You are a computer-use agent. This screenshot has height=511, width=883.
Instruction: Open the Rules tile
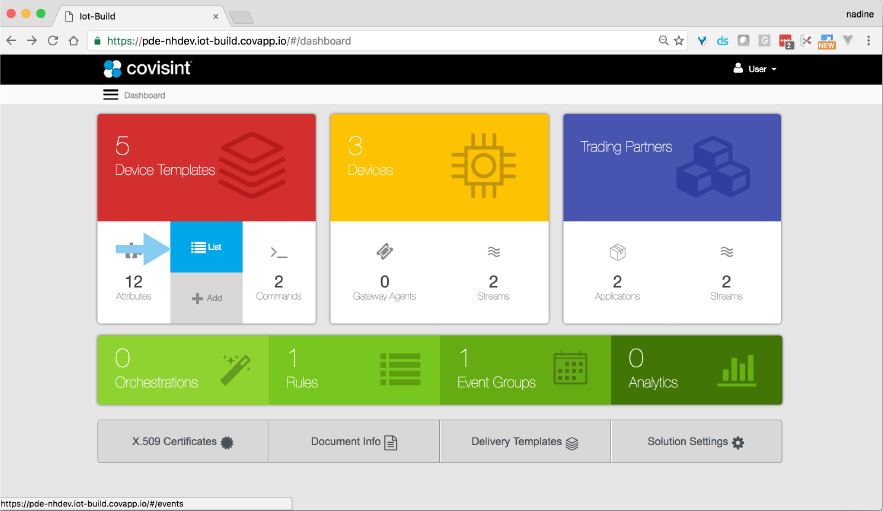(354, 370)
